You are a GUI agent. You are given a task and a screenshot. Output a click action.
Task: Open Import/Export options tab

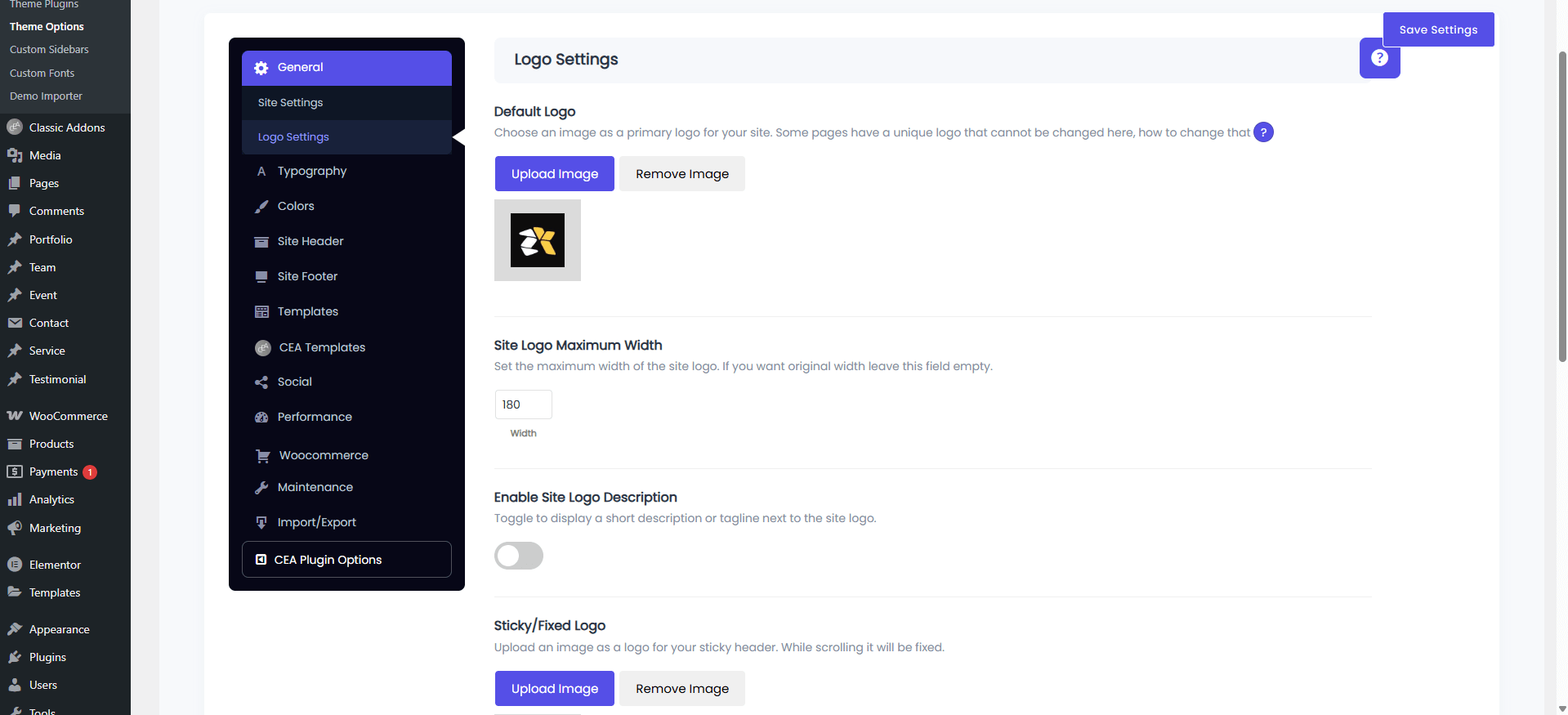(316, 522)
